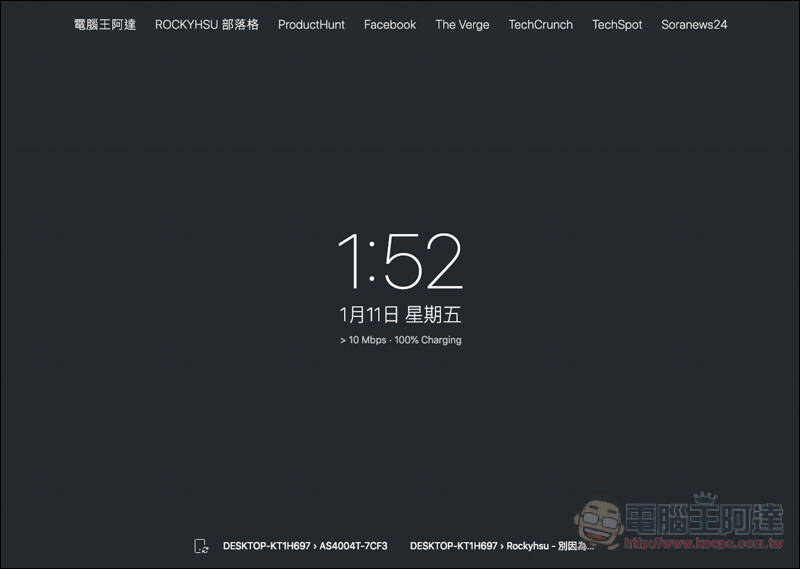Click the '> 10 Mbps · 100% Charging' status text
The image size is (800, 569).
coord(401,340)
